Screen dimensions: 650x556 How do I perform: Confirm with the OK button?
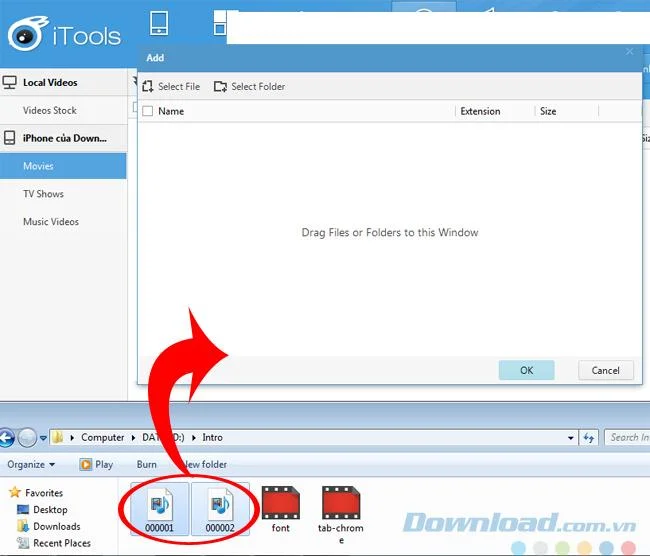click(526, 370)
